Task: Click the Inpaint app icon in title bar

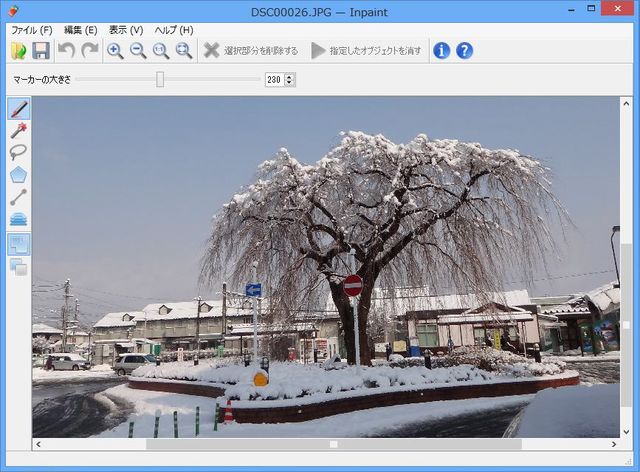Action: tap(13, 11)
